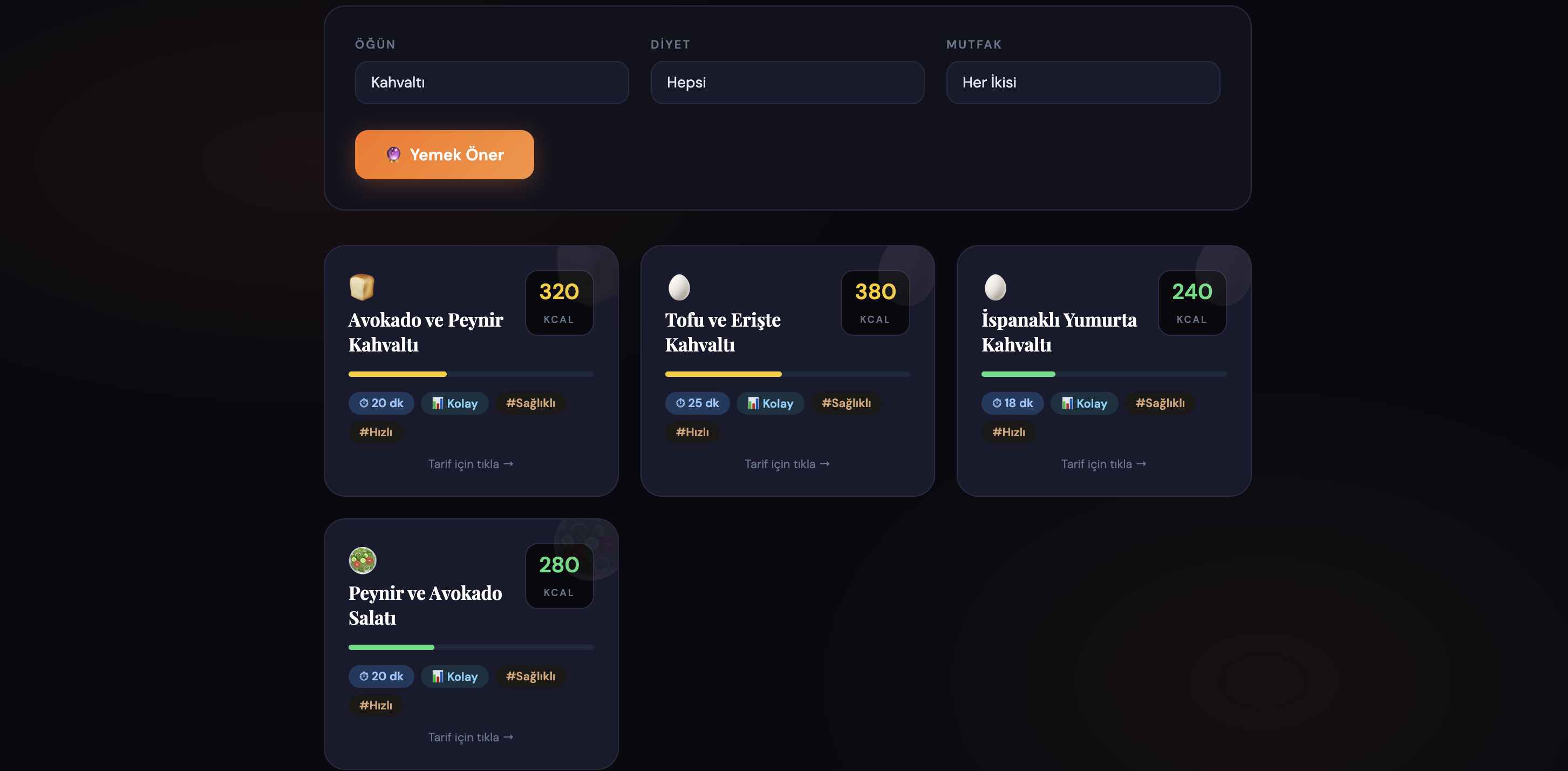Click the 320 KCAL calorie badge
The height and width of the screenshot is (771, 1568).
click(x=559, y=303)
